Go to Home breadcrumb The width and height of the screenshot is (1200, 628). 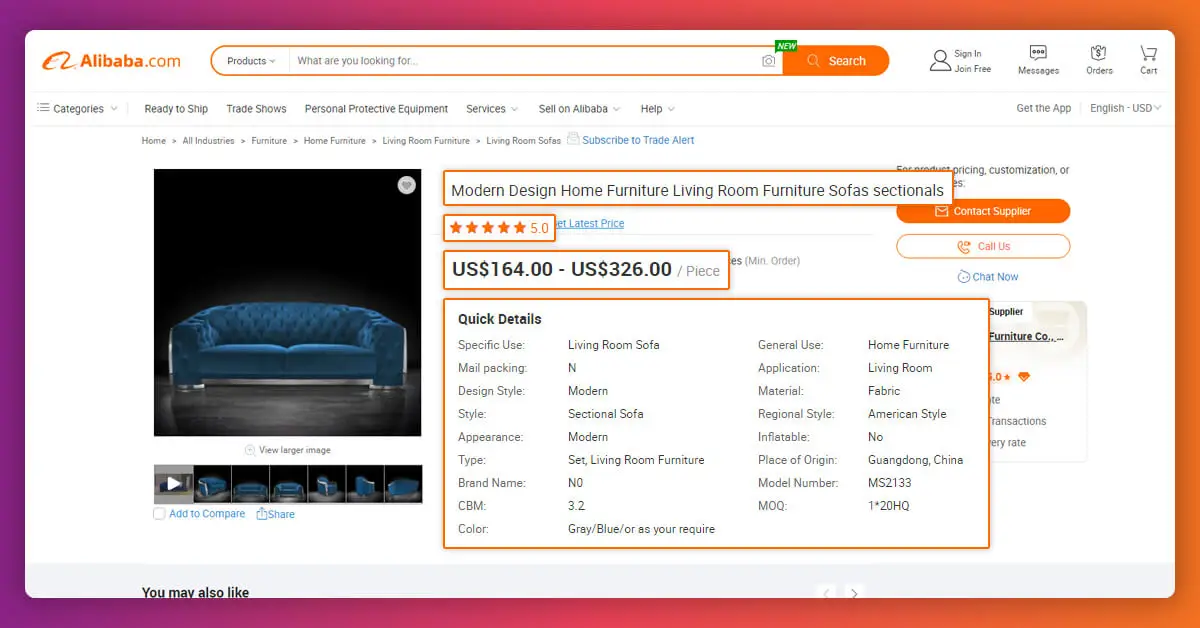click(x=154, y=141)
